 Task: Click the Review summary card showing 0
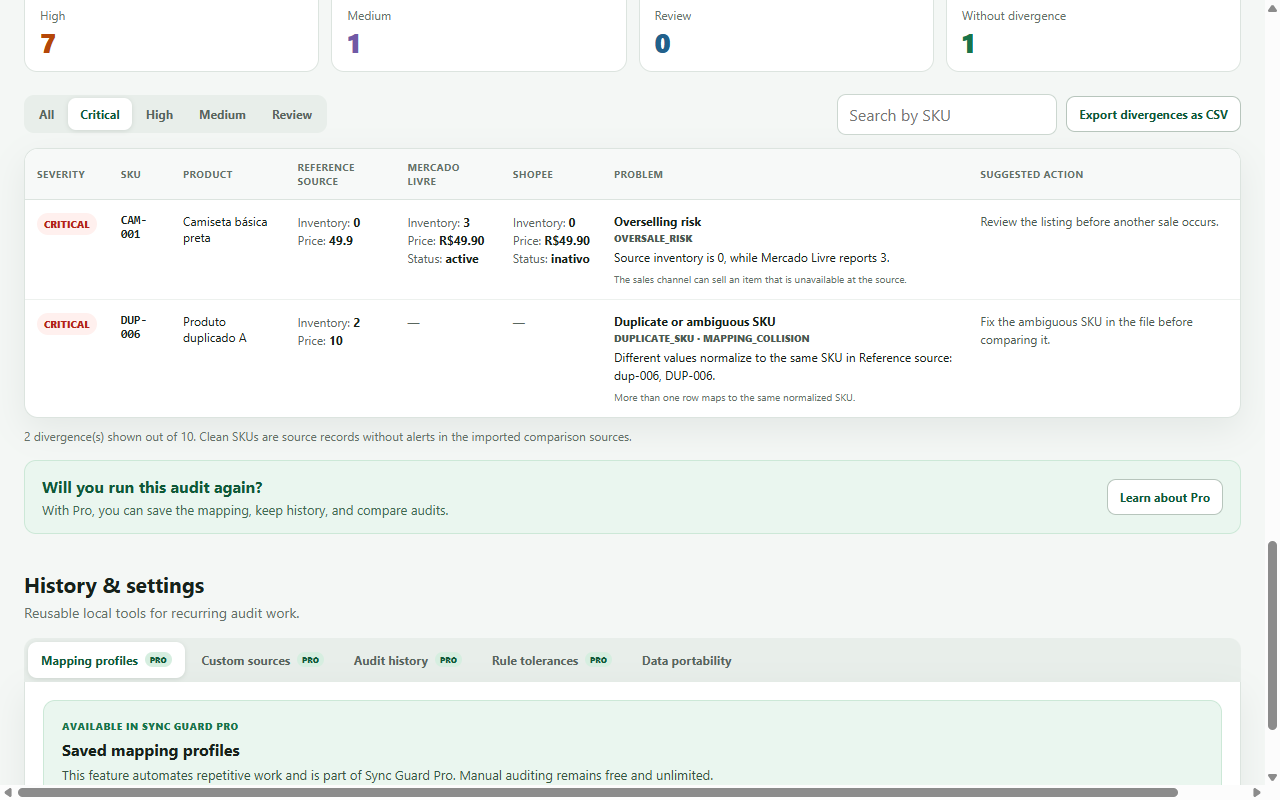tap(786, 35)
